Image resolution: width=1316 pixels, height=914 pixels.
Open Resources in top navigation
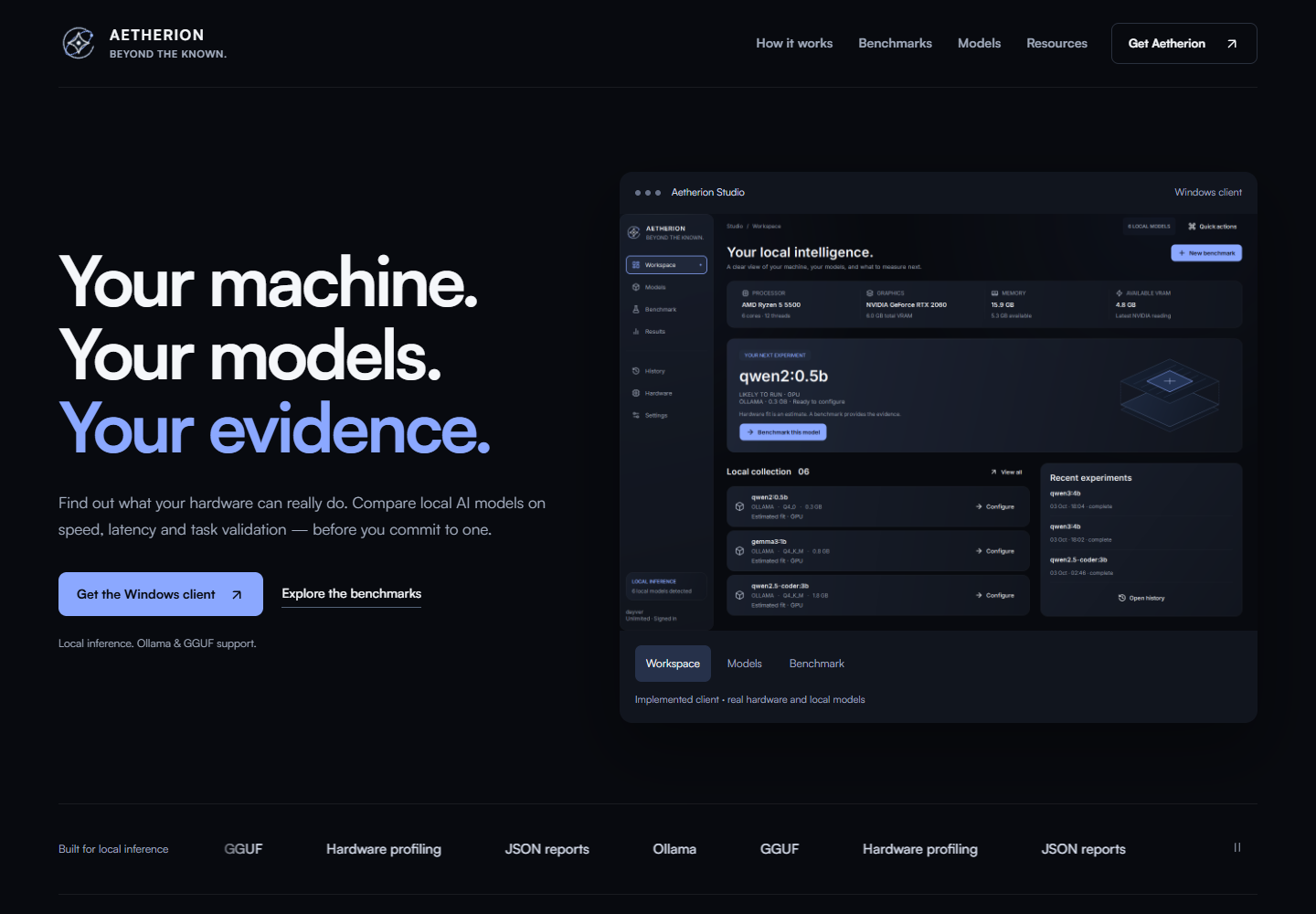pos(1056,43)
